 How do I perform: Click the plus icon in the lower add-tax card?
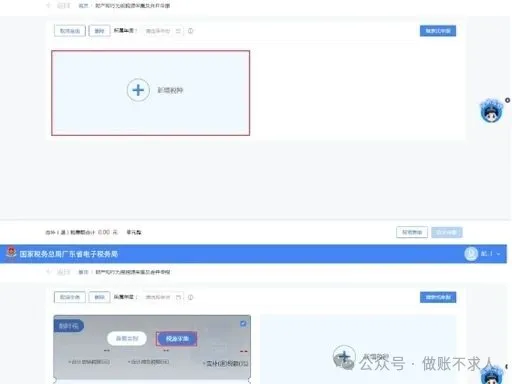pyautogui.click(x=344, y=356)
